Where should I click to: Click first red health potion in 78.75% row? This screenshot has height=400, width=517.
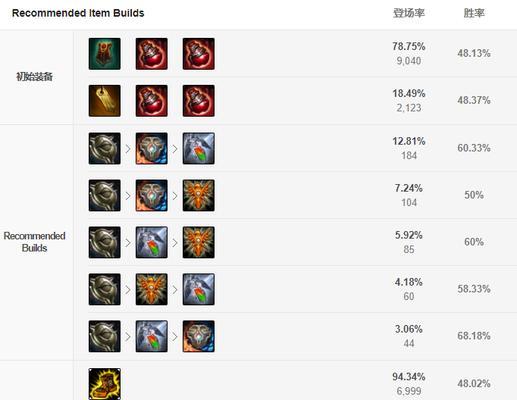pyautogui.click(x=152, y=54)
